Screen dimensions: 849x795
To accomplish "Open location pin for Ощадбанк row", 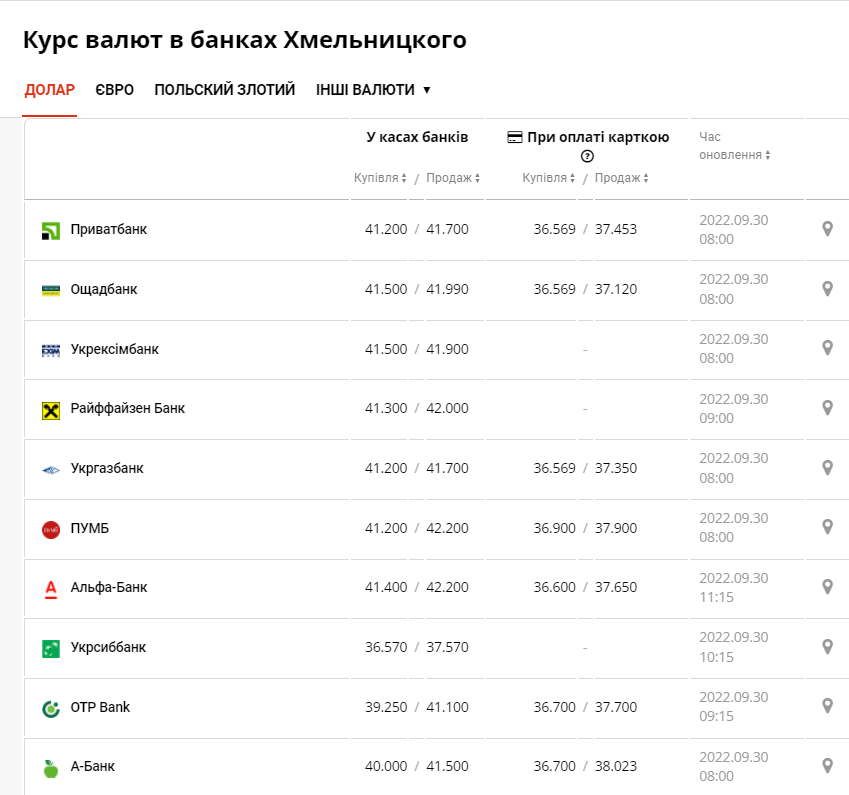I will 827,289.
